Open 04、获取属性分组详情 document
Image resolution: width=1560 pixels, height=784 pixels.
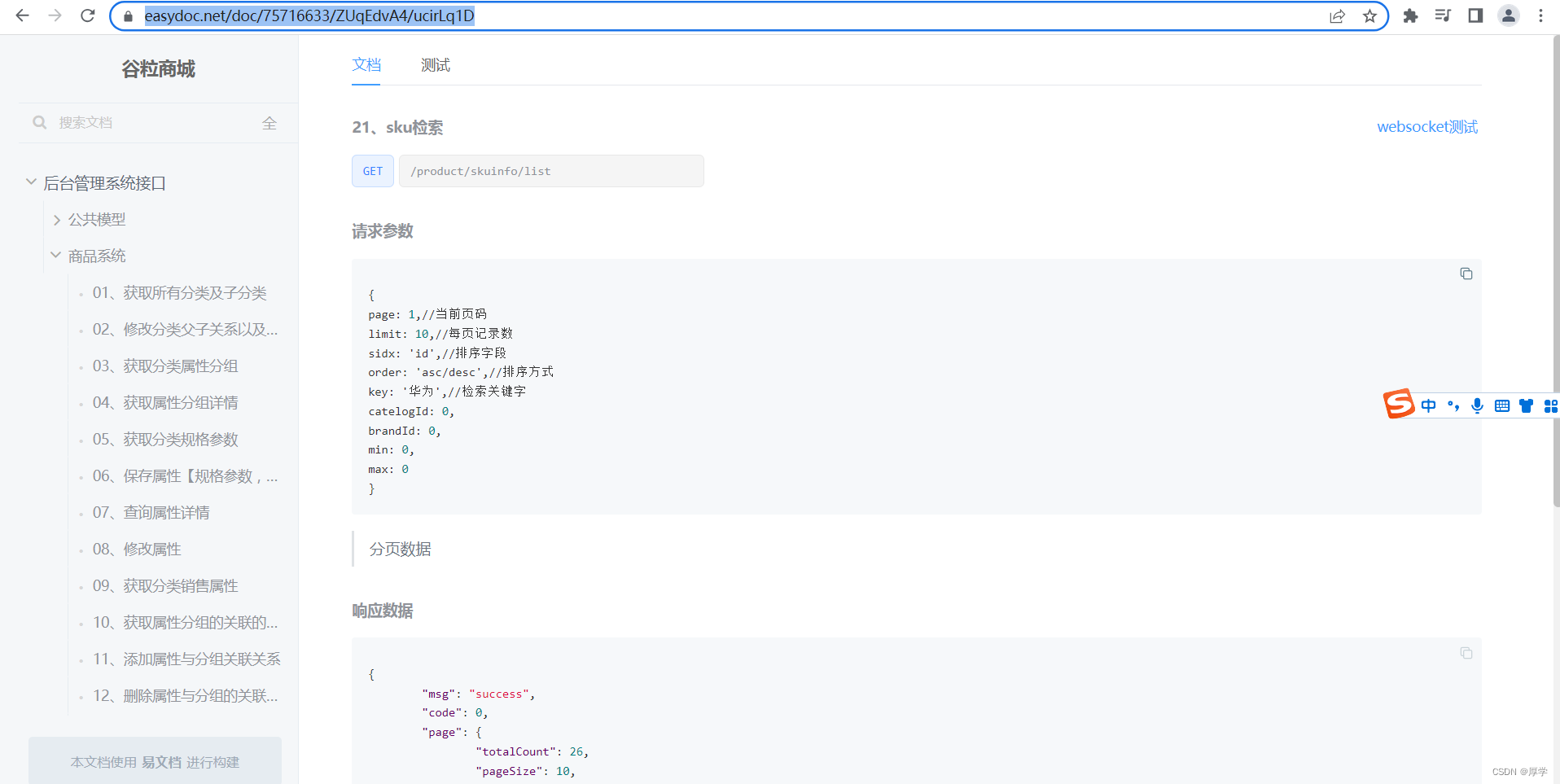pos(165,403)
